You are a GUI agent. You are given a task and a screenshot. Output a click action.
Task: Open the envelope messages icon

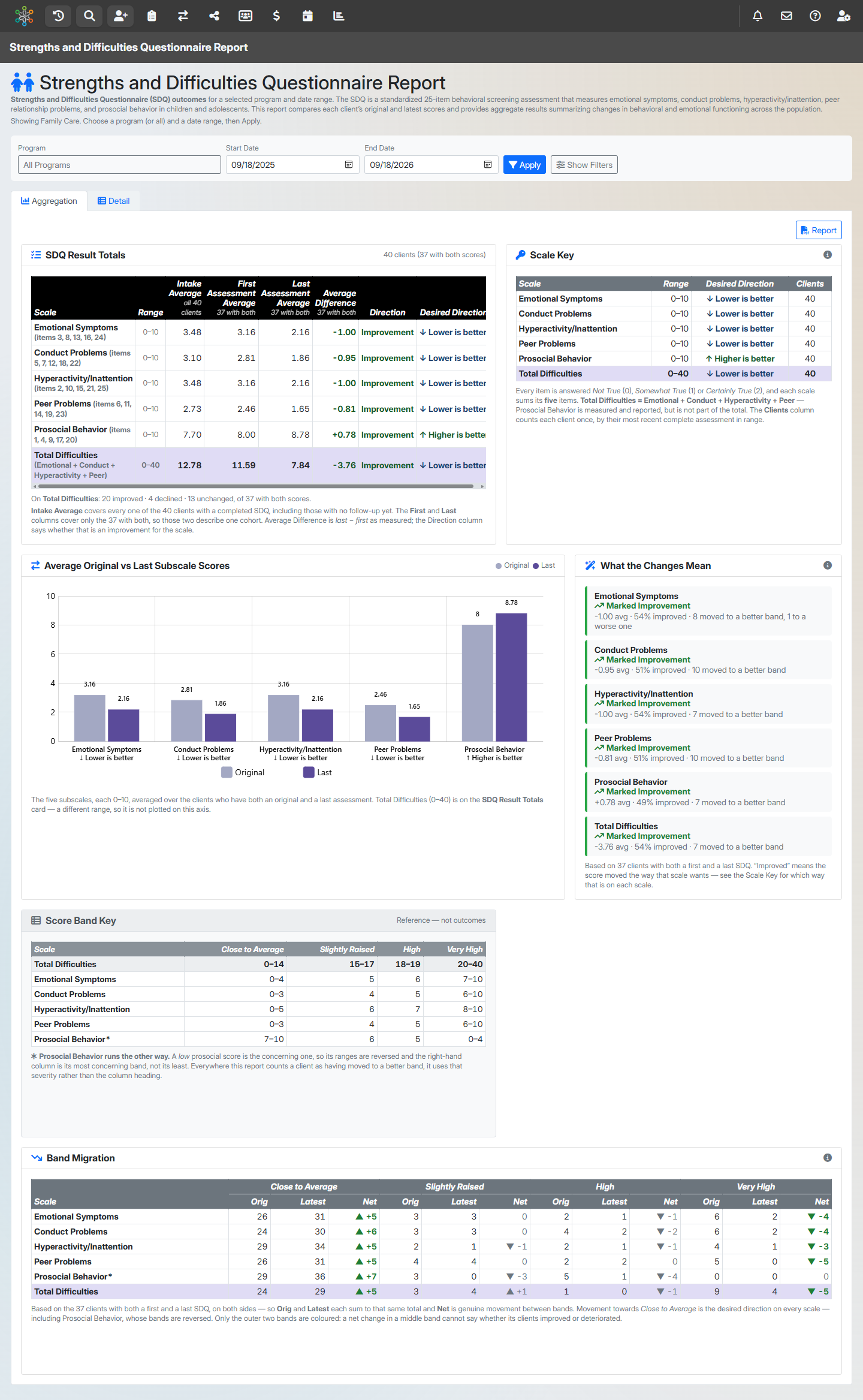[786, 16]
